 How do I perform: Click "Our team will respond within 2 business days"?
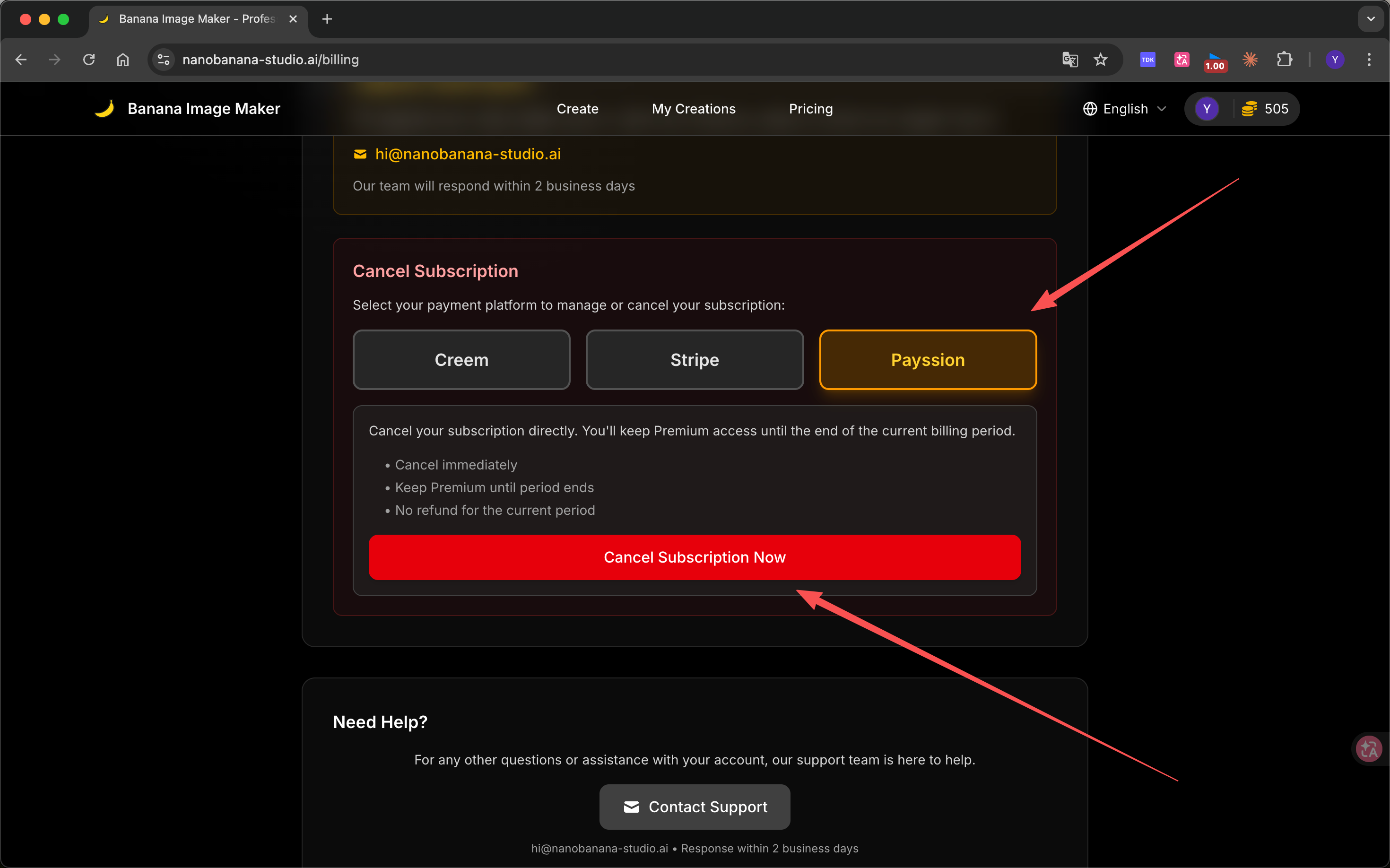(x=494, y=186)
